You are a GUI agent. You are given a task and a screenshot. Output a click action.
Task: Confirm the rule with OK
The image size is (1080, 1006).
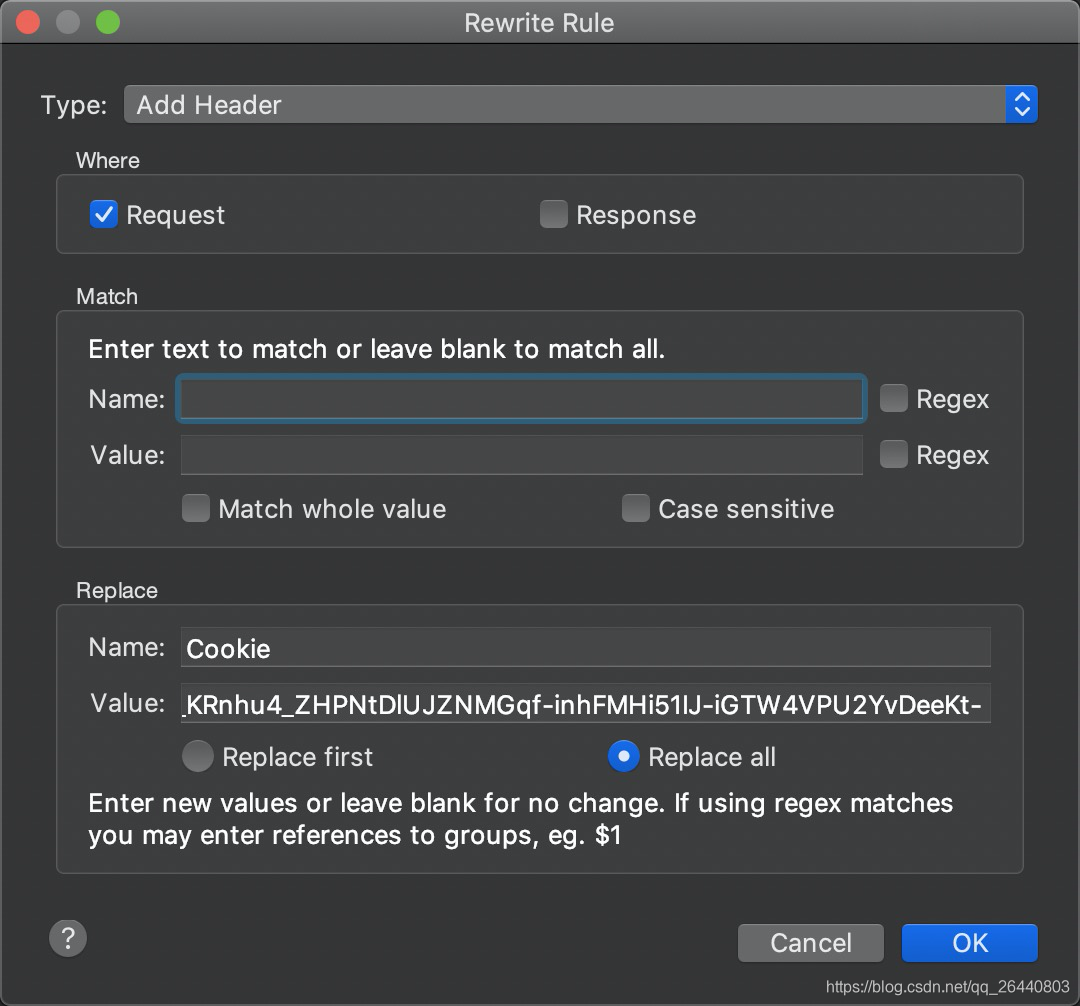[x=970, y=943]
